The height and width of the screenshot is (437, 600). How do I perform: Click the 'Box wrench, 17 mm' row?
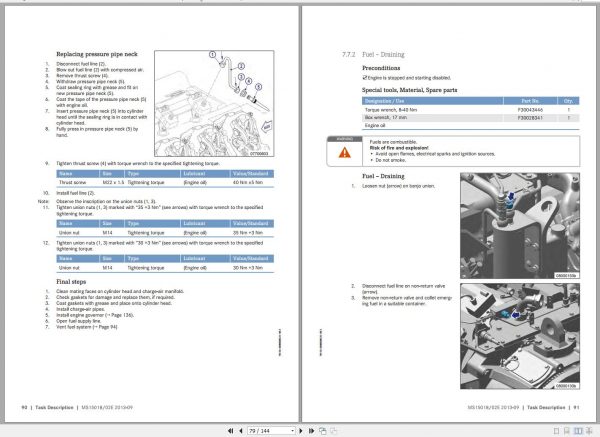[471, 118]
